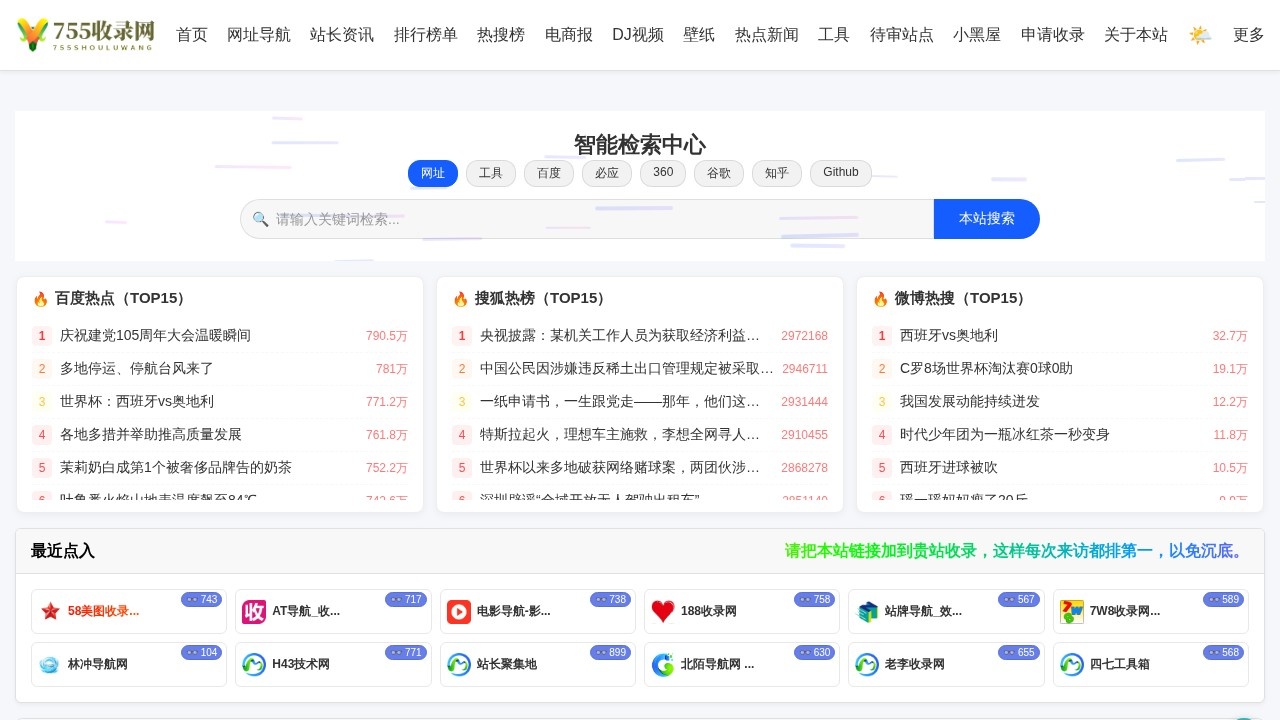
Task: Open the 首页 menu item
Action: (192, 35)
